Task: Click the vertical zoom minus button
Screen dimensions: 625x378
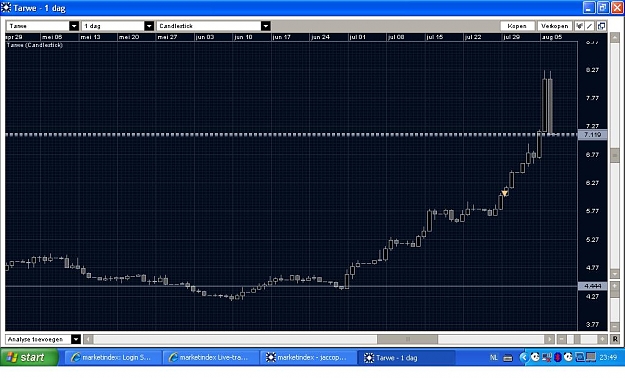Action: pos(615,326)
